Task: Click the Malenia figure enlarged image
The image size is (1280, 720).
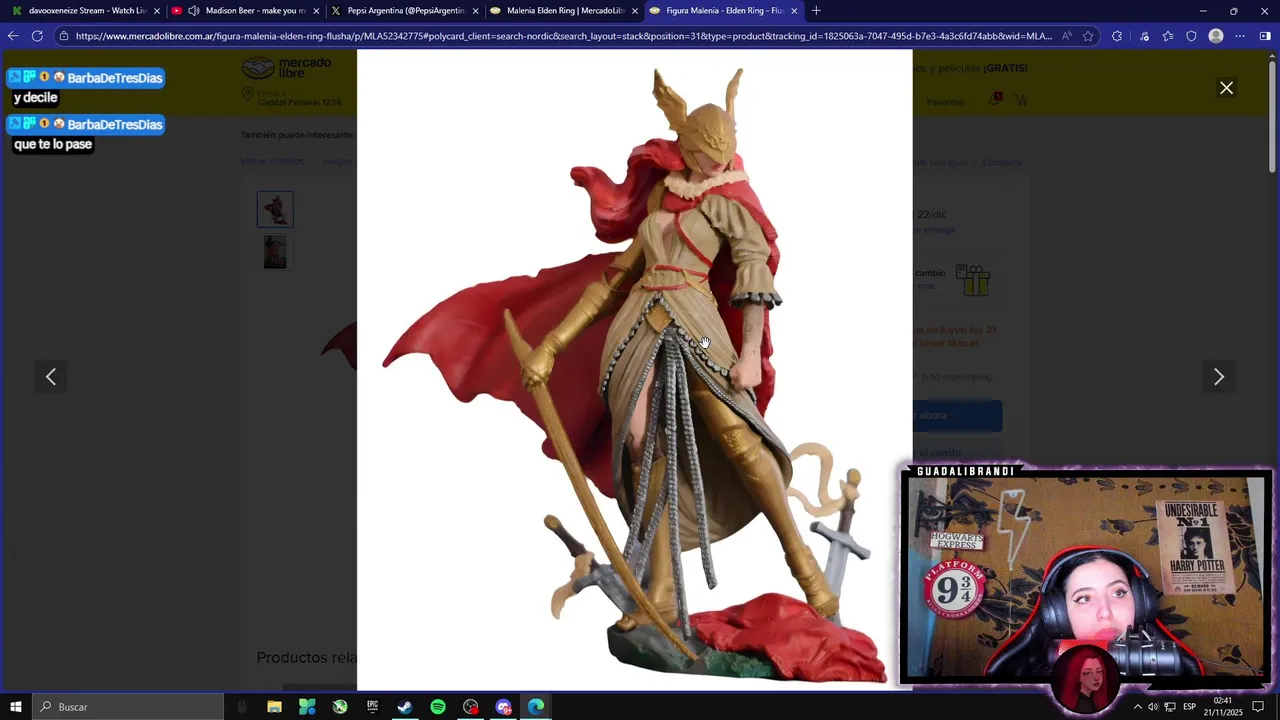Action: pyautogui.click(x=634, y=370)
